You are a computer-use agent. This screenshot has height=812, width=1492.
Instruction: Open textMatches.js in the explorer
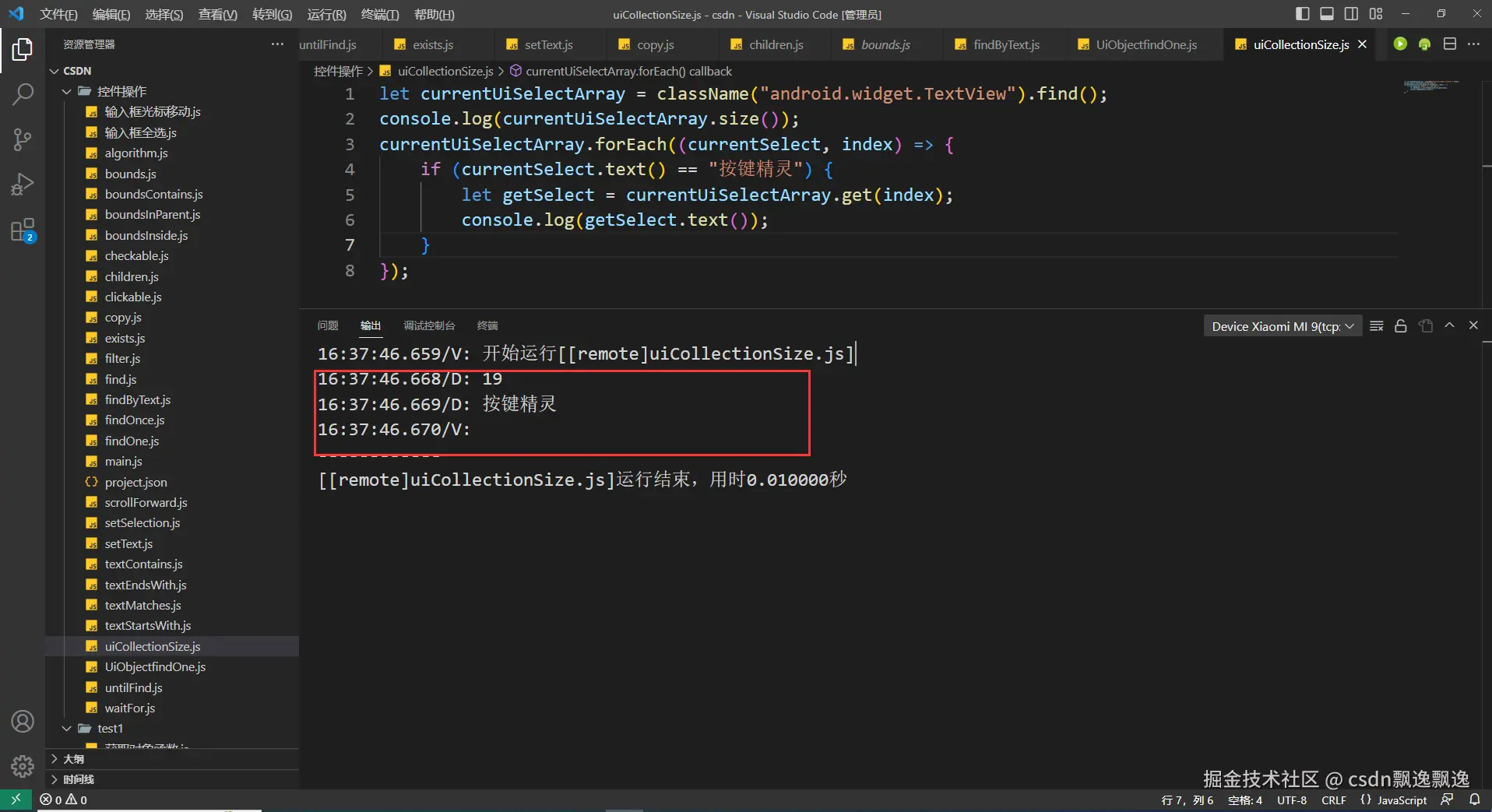[143, 606]
